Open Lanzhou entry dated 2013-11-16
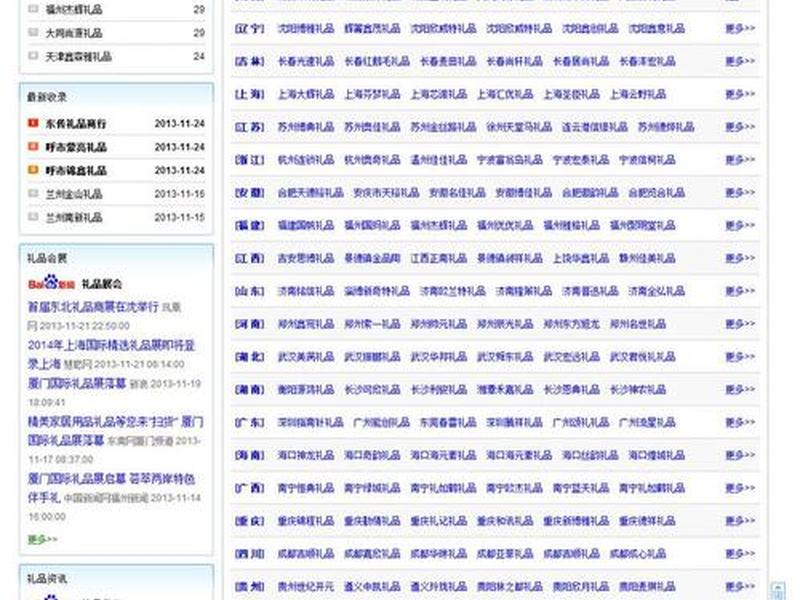 coord(74,194)
